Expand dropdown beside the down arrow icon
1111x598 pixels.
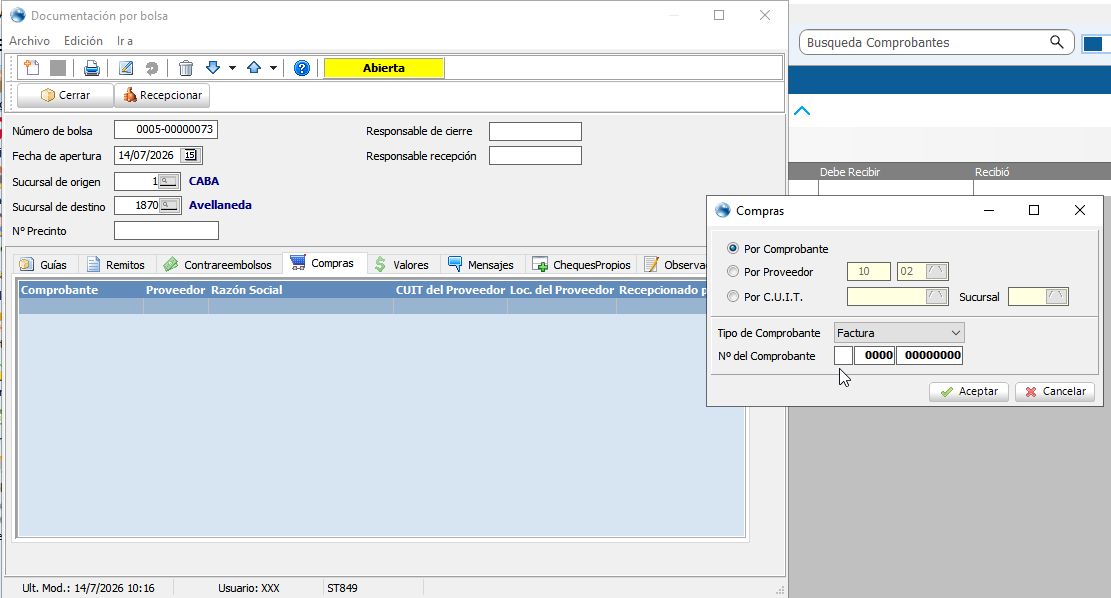pos(232,68)
